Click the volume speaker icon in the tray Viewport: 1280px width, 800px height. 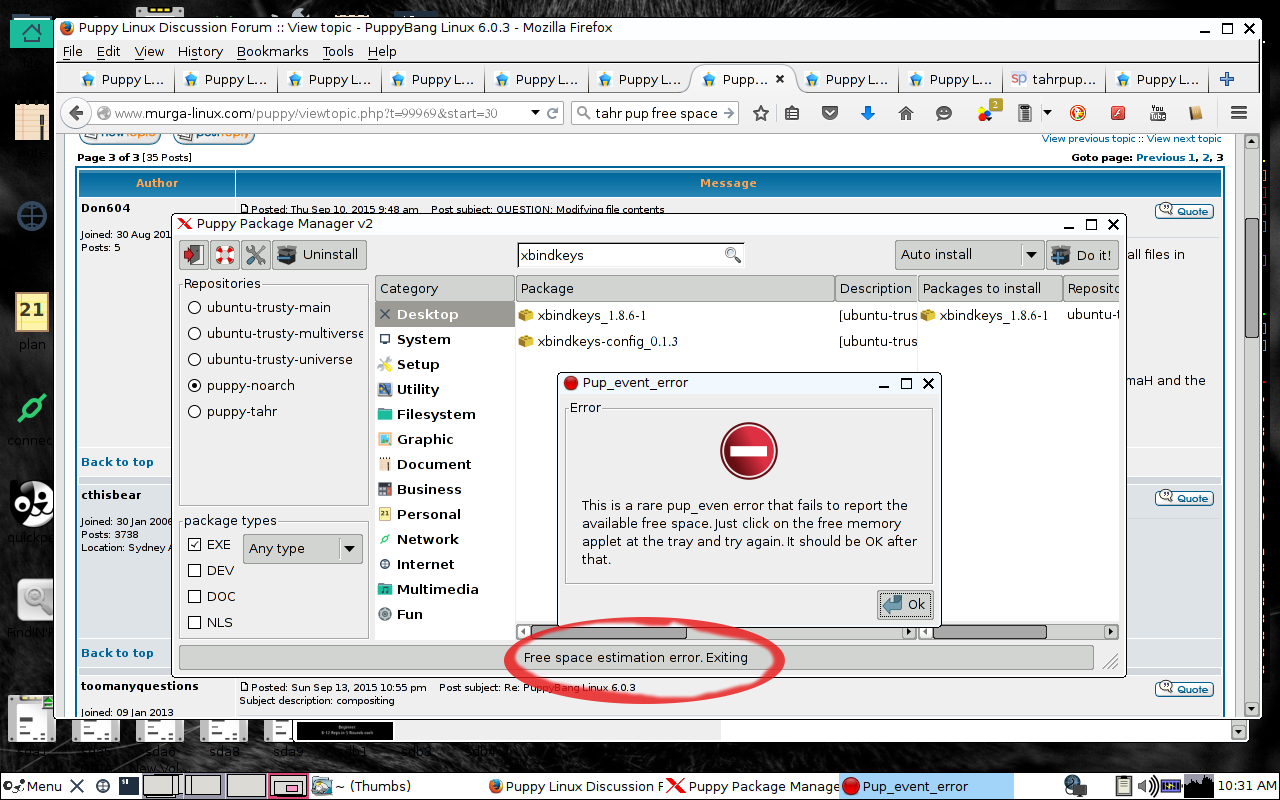coord(1148,786)
